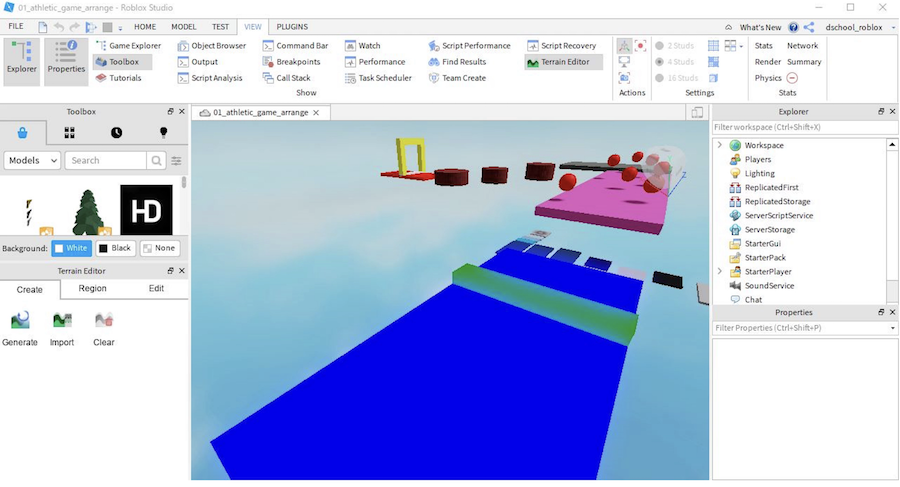Switch to the MODEL ribbon tab

[x=184, y=27]
